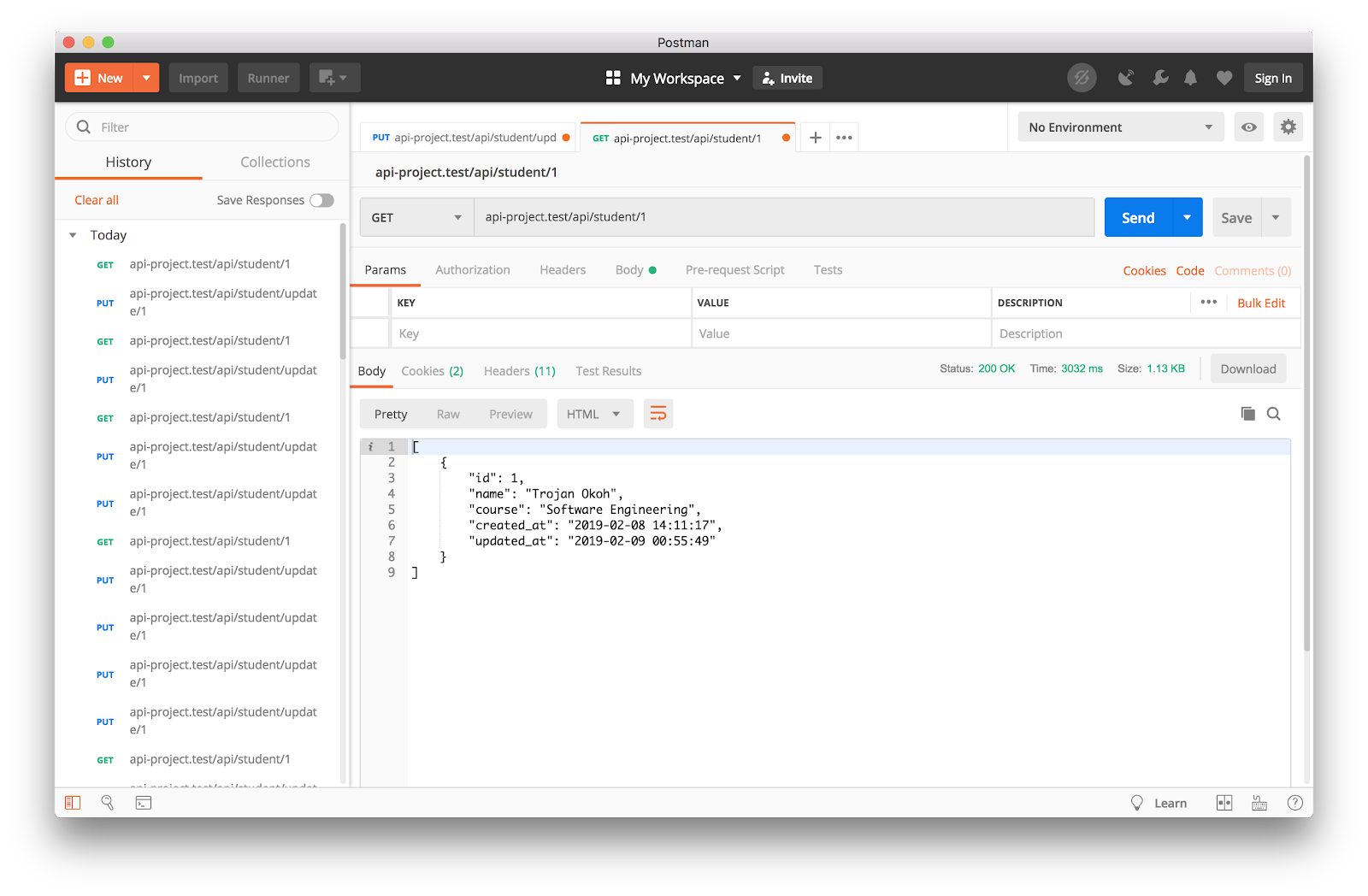Click the Runner button
Image resolution: width=1368 pixels, height=896 pixels.
pyautogui.click(x=268, y=78)
